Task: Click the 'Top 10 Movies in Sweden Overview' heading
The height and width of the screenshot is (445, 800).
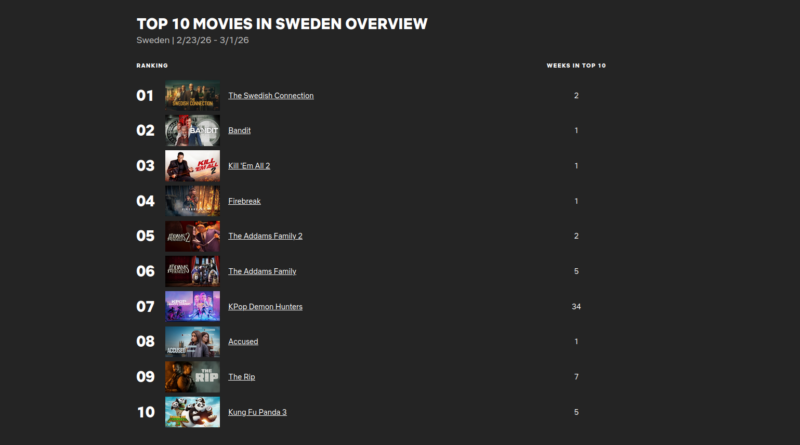Action: click(x=282, y=24)
